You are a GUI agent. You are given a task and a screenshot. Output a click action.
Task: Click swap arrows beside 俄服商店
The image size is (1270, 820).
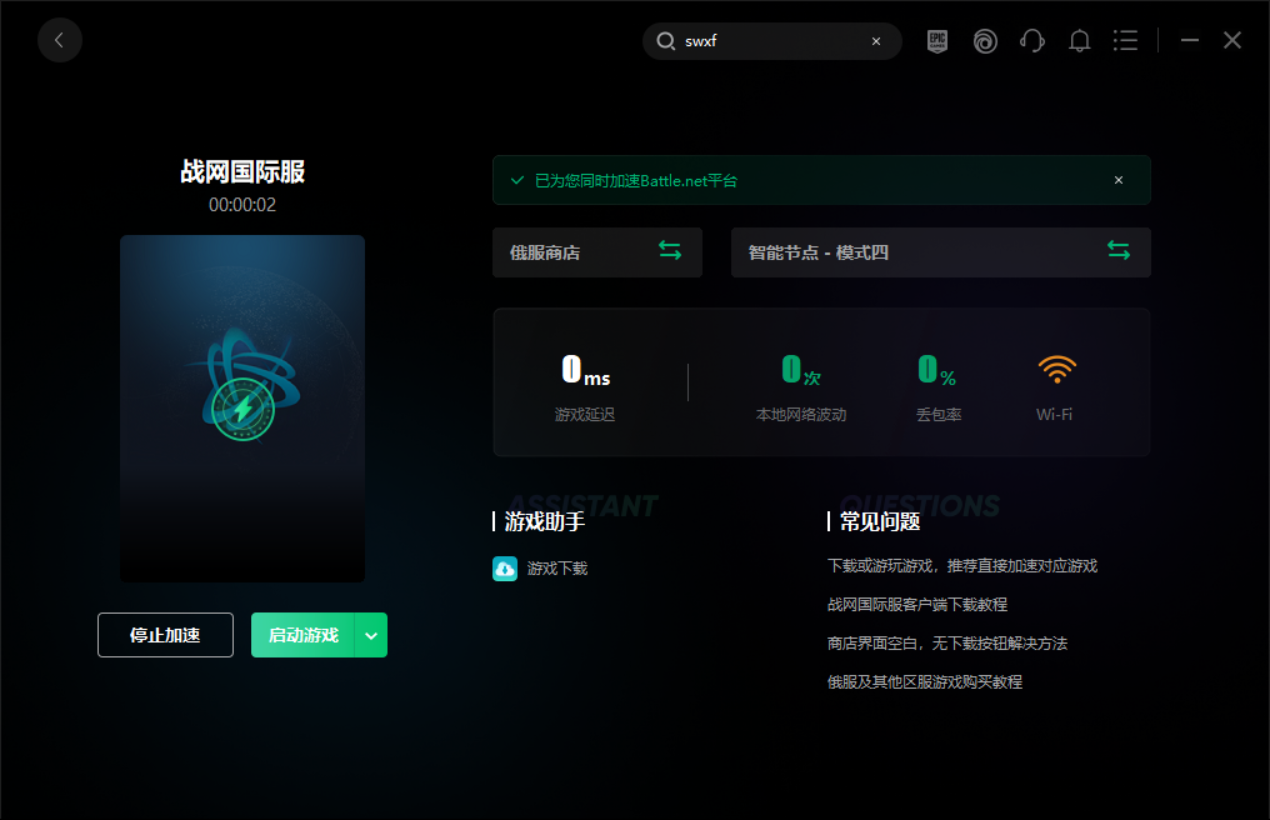tap(670, 251)
